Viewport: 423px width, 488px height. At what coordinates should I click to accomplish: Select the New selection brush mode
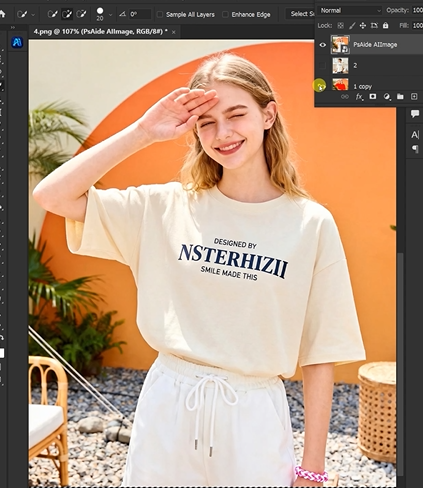pyautogui.click(x=52, y=14)
